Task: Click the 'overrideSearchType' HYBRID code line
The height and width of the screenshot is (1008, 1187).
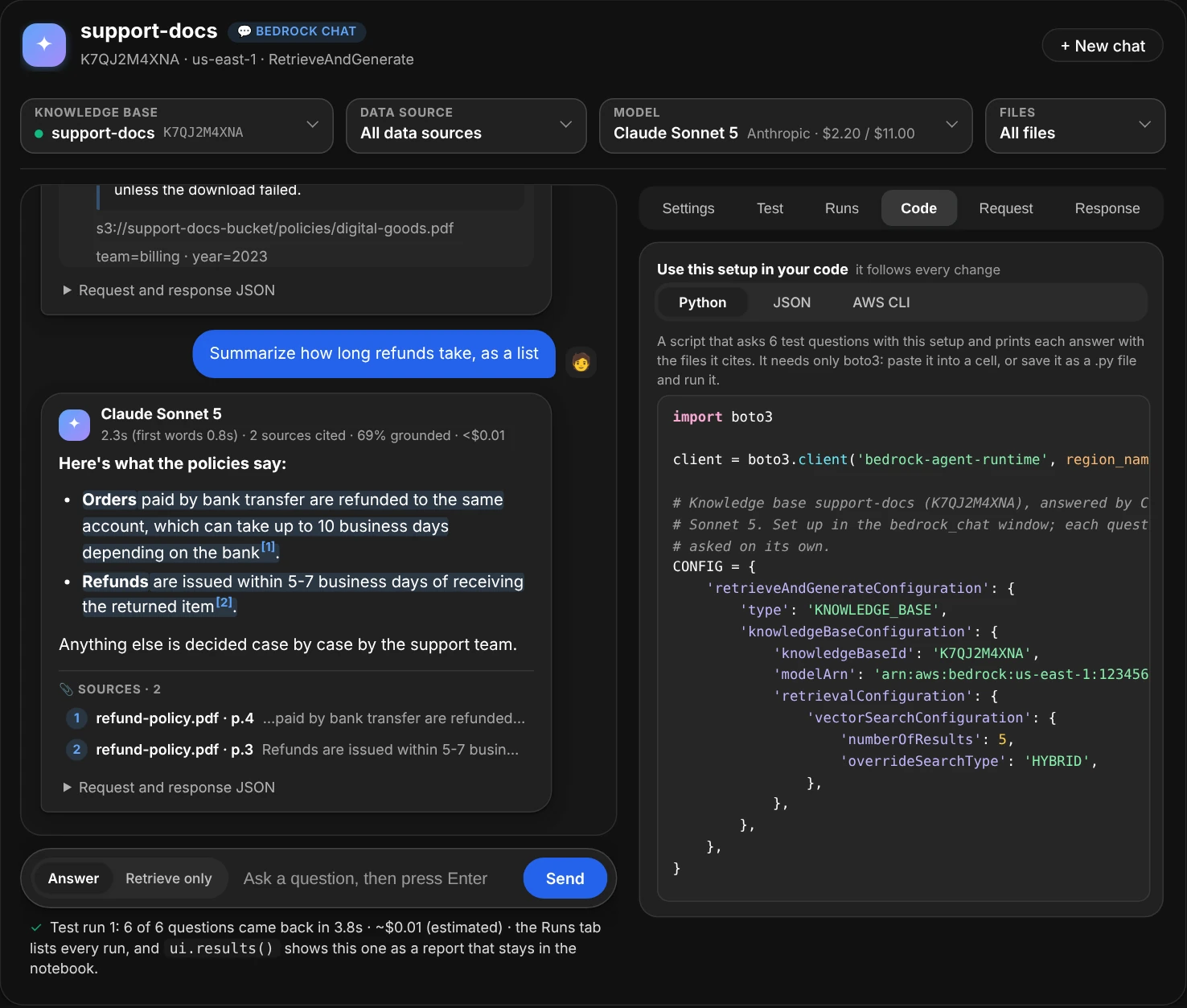Action: point(968,761)
